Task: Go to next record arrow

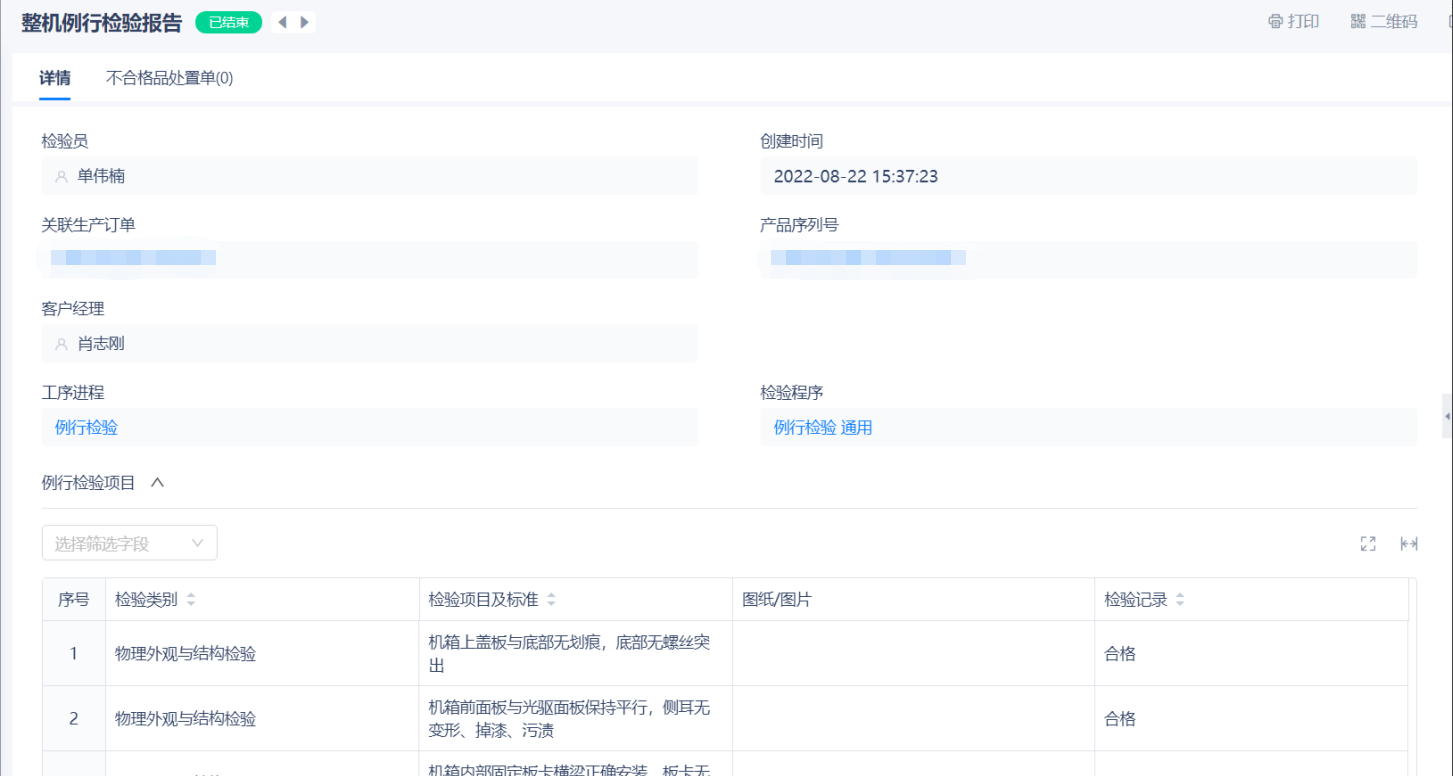Action: [304, 22]
